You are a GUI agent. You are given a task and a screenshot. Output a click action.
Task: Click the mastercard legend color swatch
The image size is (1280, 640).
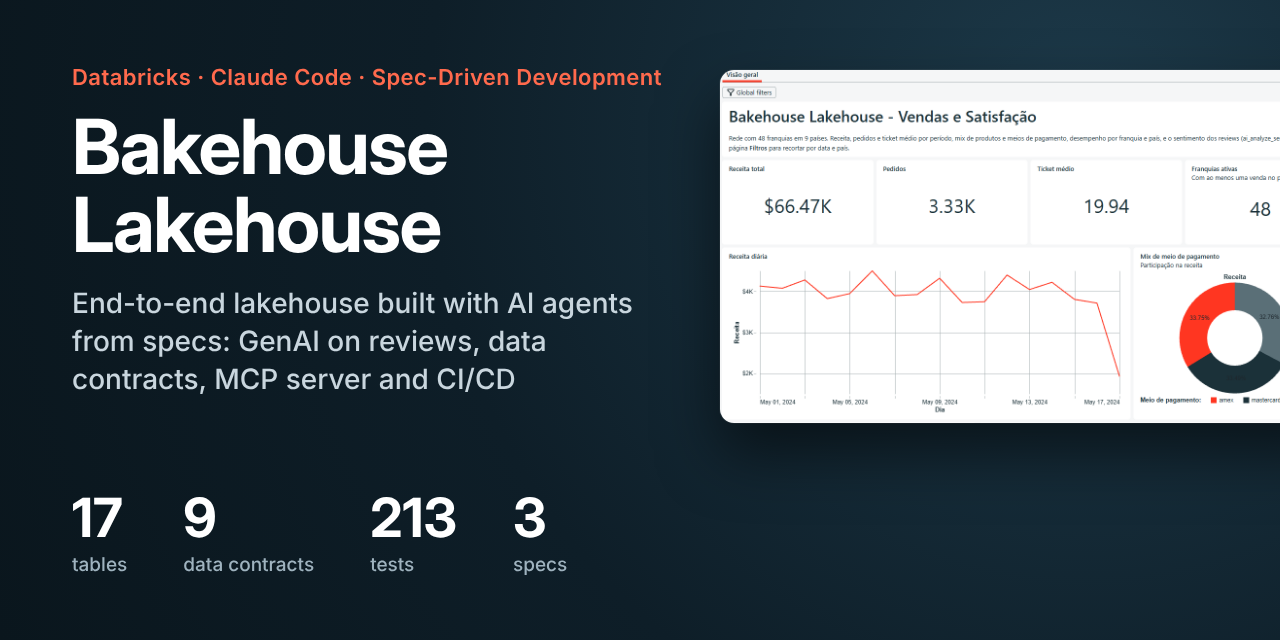(x=1246, y=400)
